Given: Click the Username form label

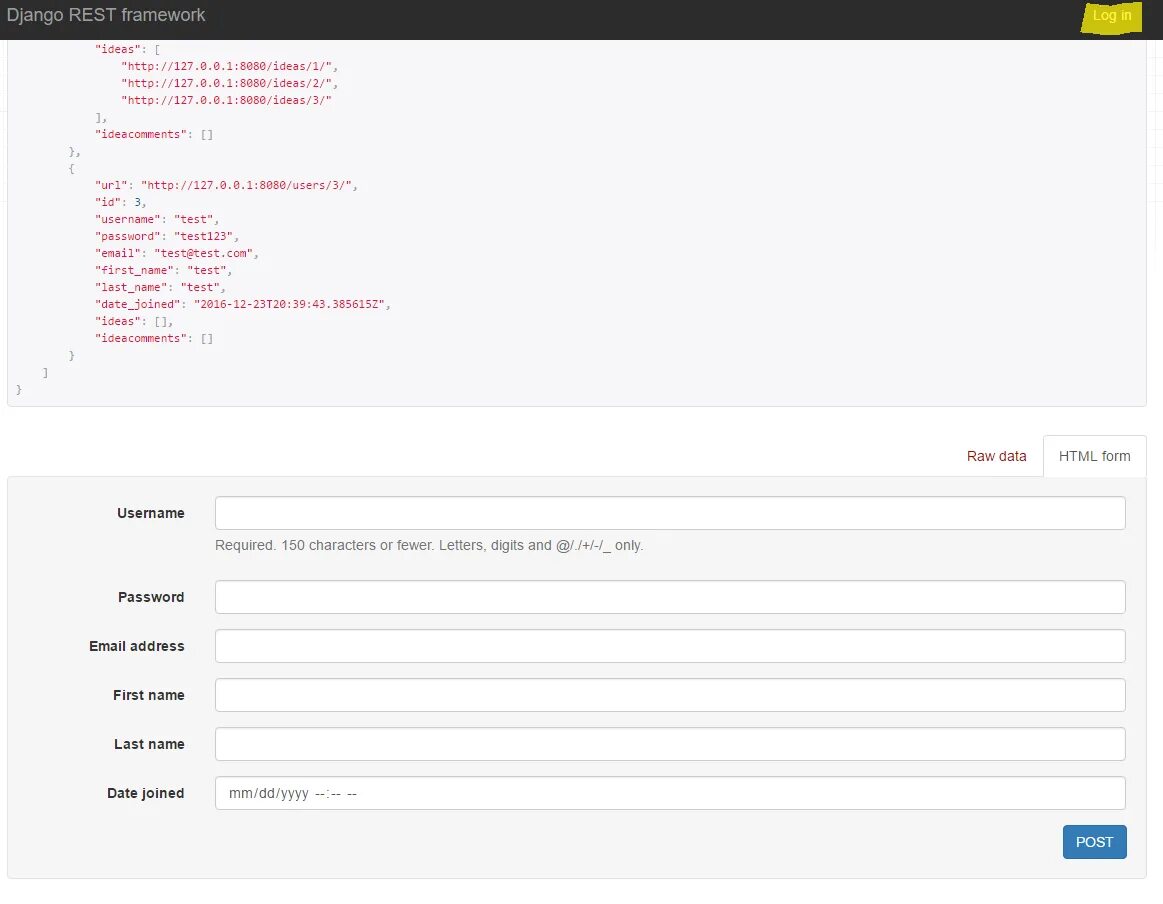Looking at the screenshot, I should pos(151,513).
